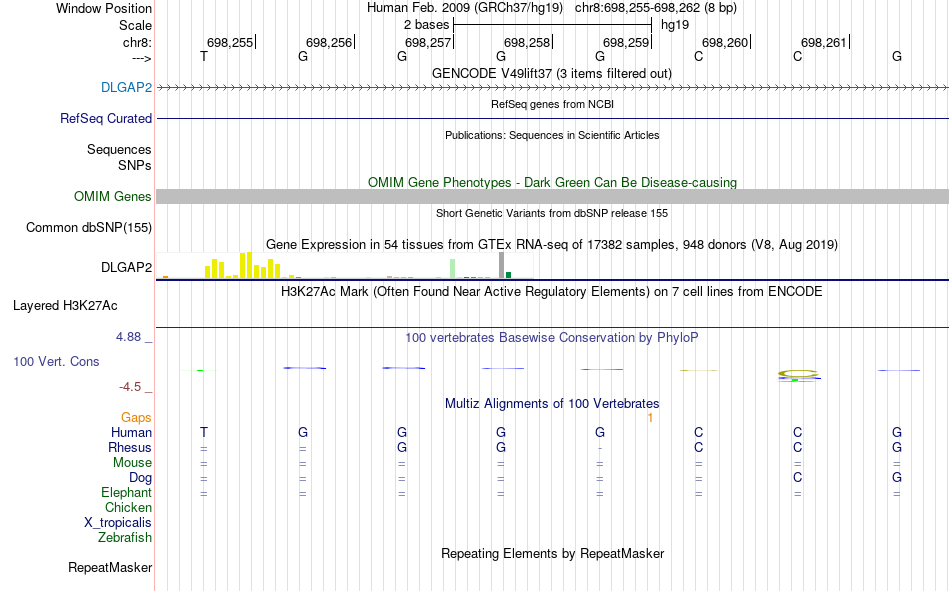Open the blue DLGAP2 GENCODE gene label
Image resolution: width=950 pixels, height=591 pixels.
pyautogui.click(x=126, y=87)
